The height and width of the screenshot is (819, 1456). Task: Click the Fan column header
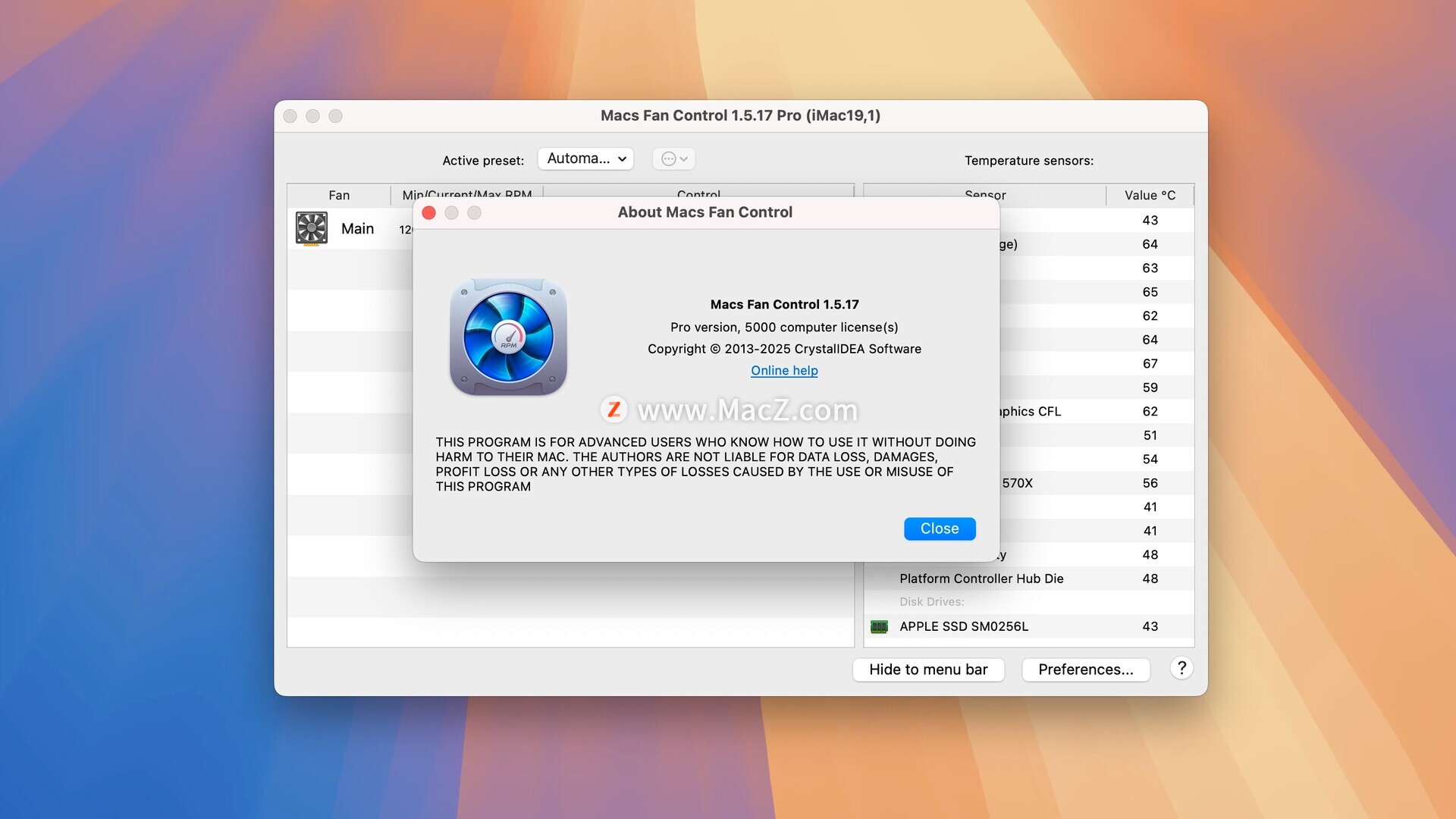click(x=339, y=195)
